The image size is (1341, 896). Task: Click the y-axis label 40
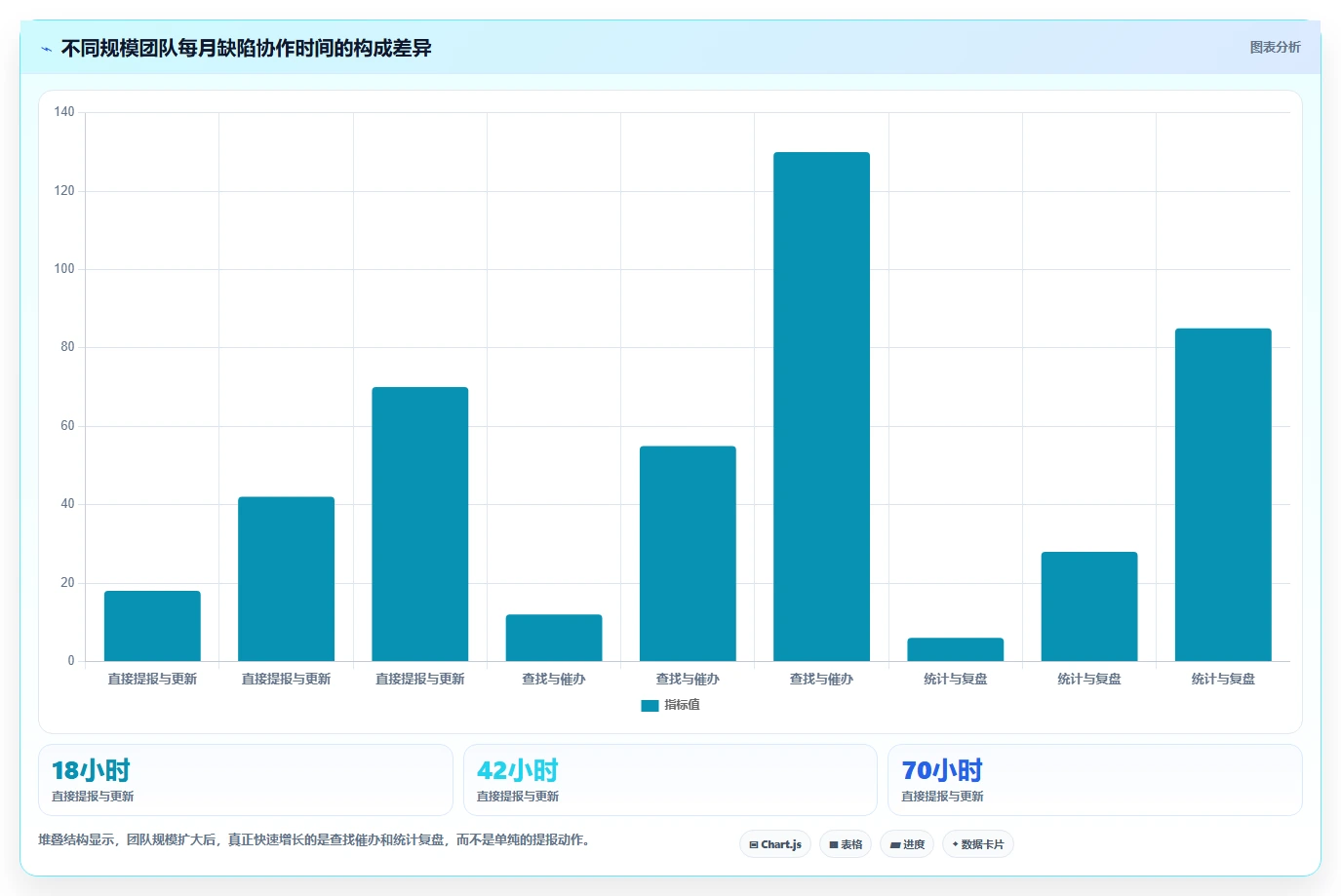[67, 504]
